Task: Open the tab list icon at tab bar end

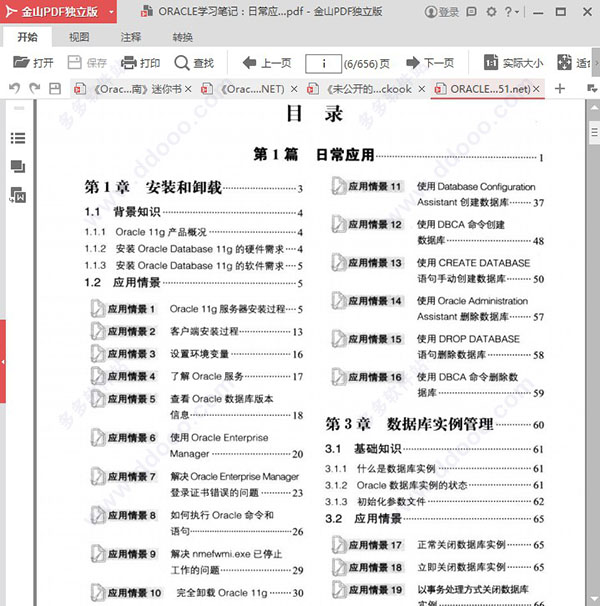Action: [x=592, y=89]
